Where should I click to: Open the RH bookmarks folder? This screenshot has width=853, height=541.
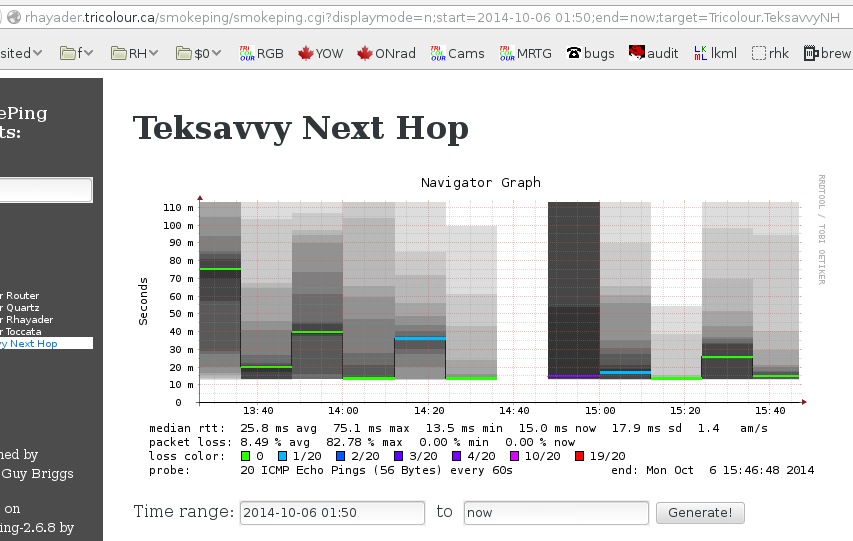point(134,53)
